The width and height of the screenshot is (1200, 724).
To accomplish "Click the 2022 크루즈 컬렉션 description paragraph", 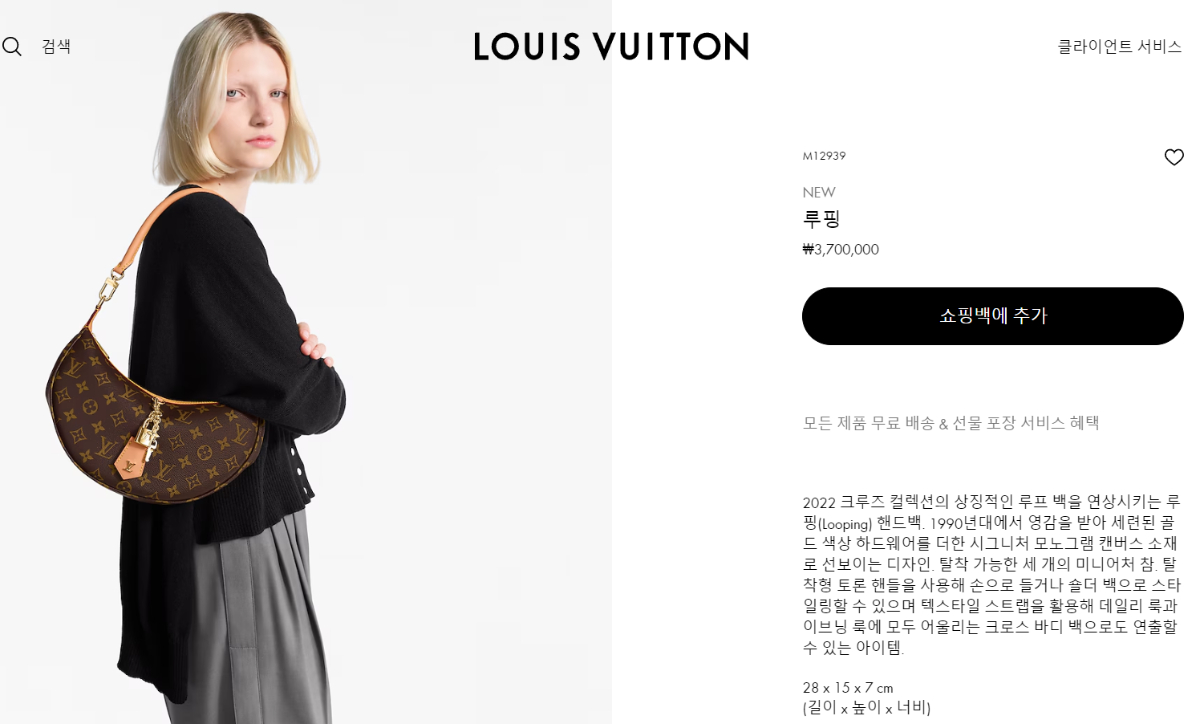I will [992, 574].
